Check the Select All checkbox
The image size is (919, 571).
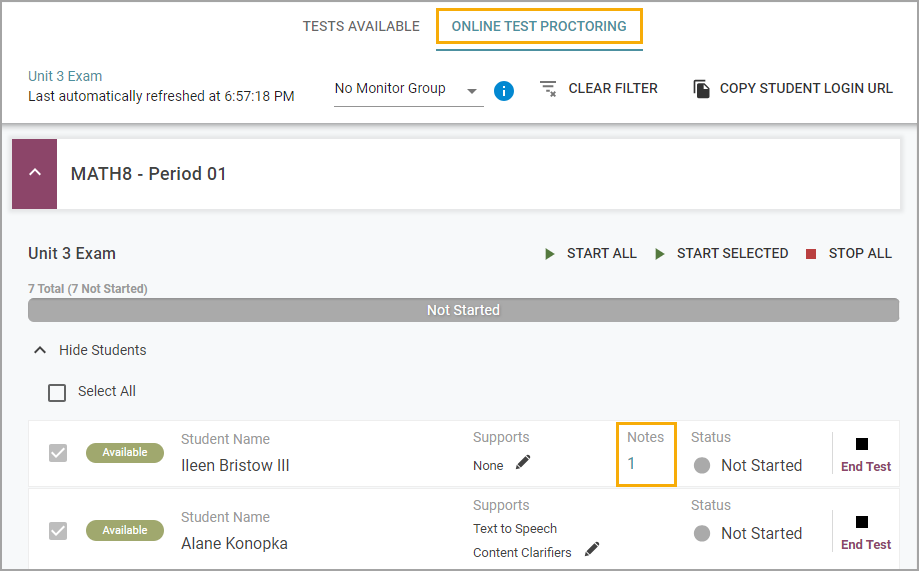coord(57,392)
